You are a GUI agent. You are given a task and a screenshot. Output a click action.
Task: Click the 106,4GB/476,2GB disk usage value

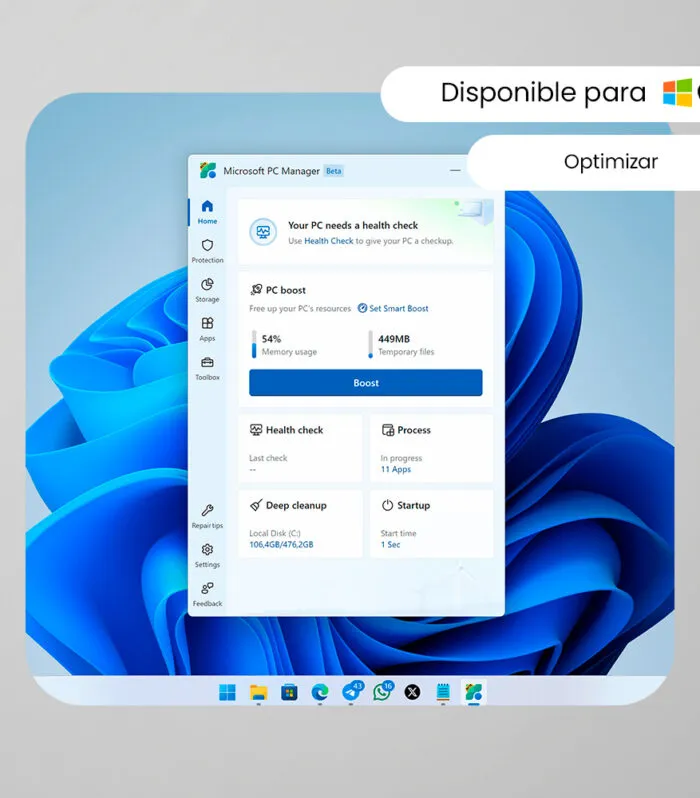[281, 545]
